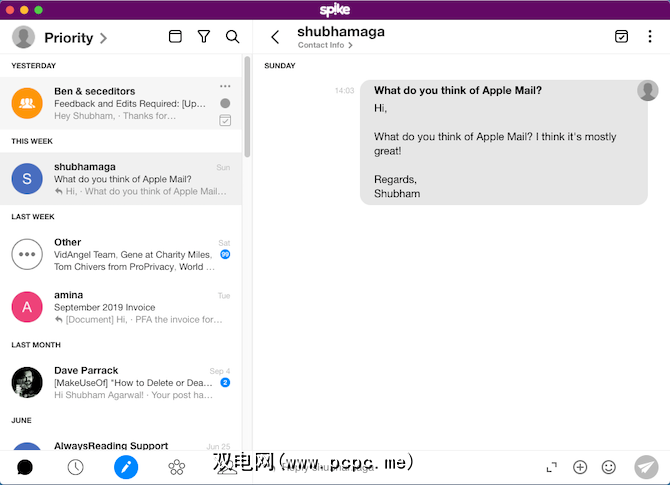670x485 pixels.
Task: Insert emoji with the smiley icon
Action: tap(608, 467)
